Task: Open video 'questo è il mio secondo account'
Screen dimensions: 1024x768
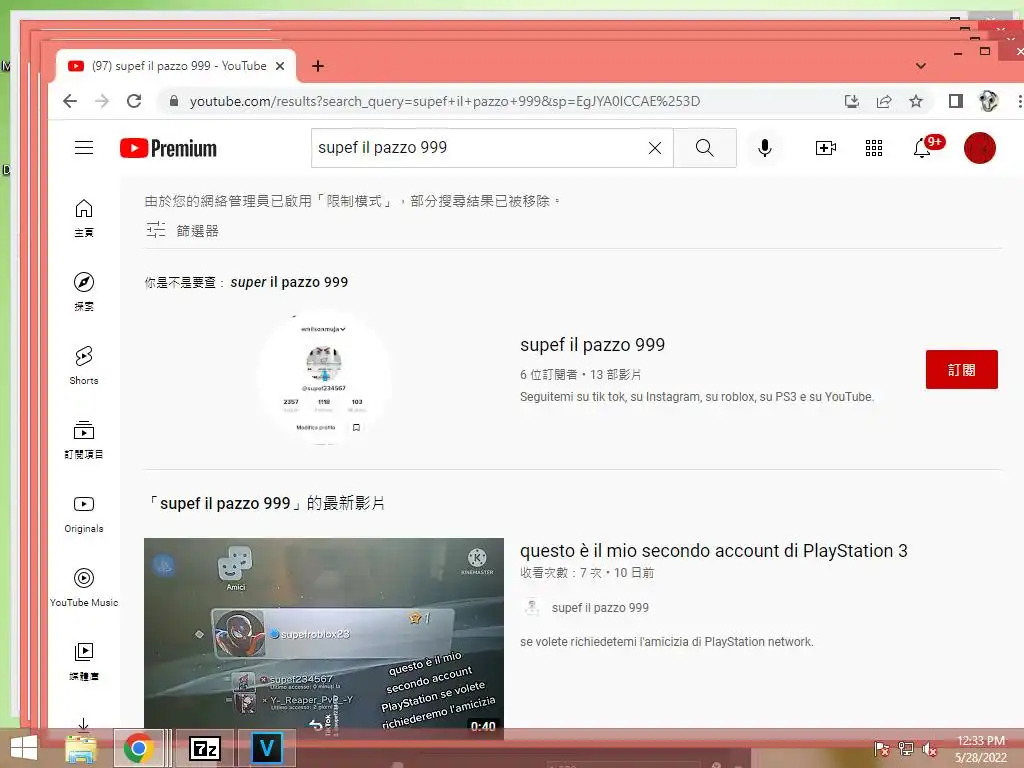Action: (x=713, y=551)
